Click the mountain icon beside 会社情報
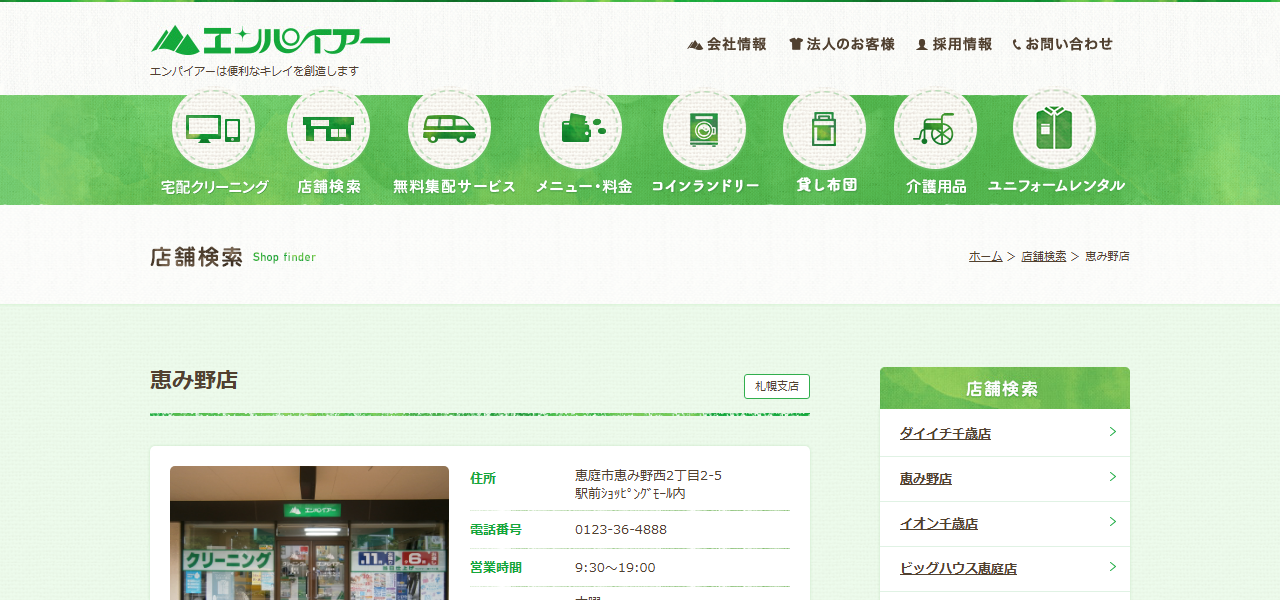This screenshot has height=600, width=1280. pyautogui.click(x=695, y=45)
